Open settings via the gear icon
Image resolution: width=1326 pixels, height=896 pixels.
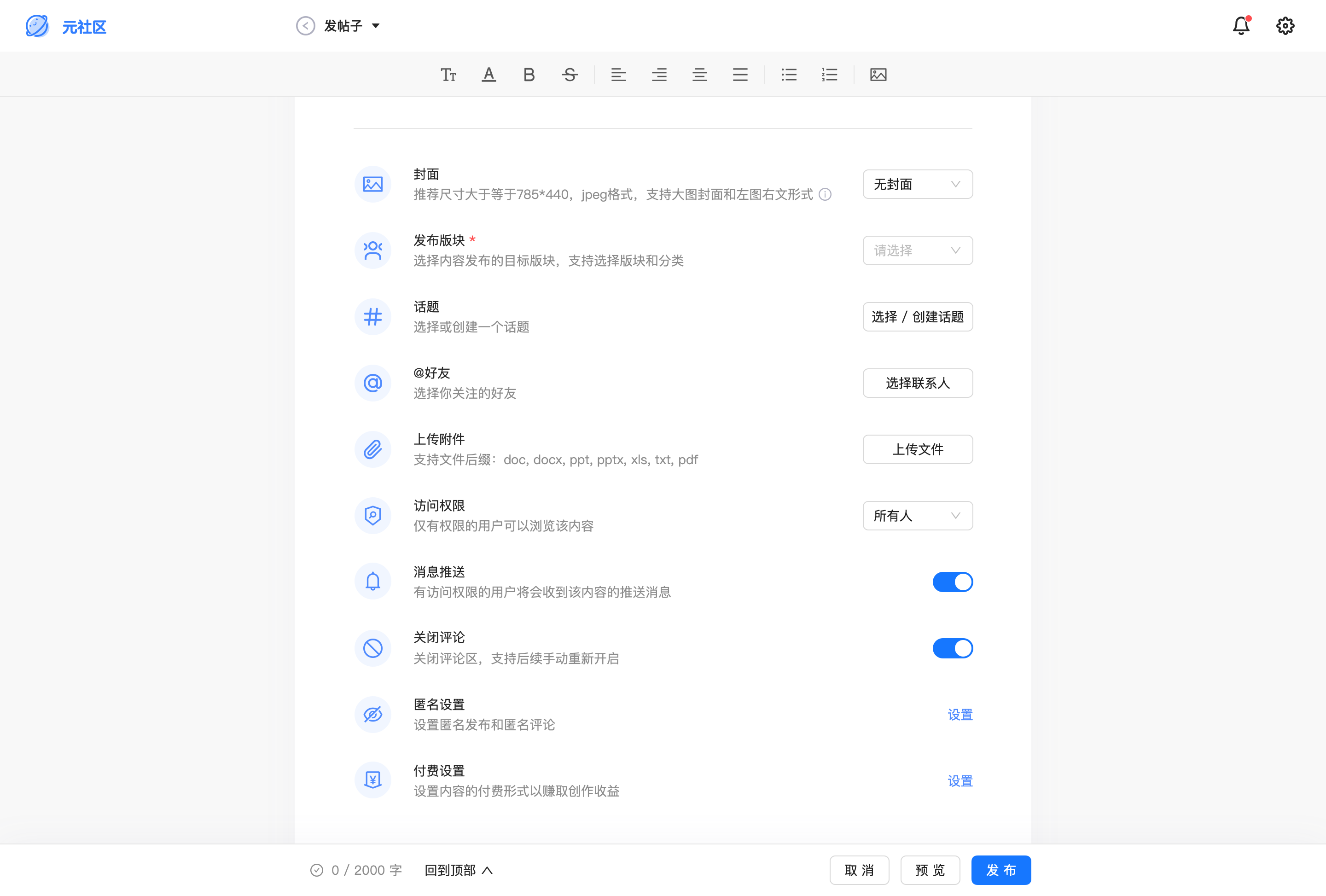click(x=1285, y=26)
